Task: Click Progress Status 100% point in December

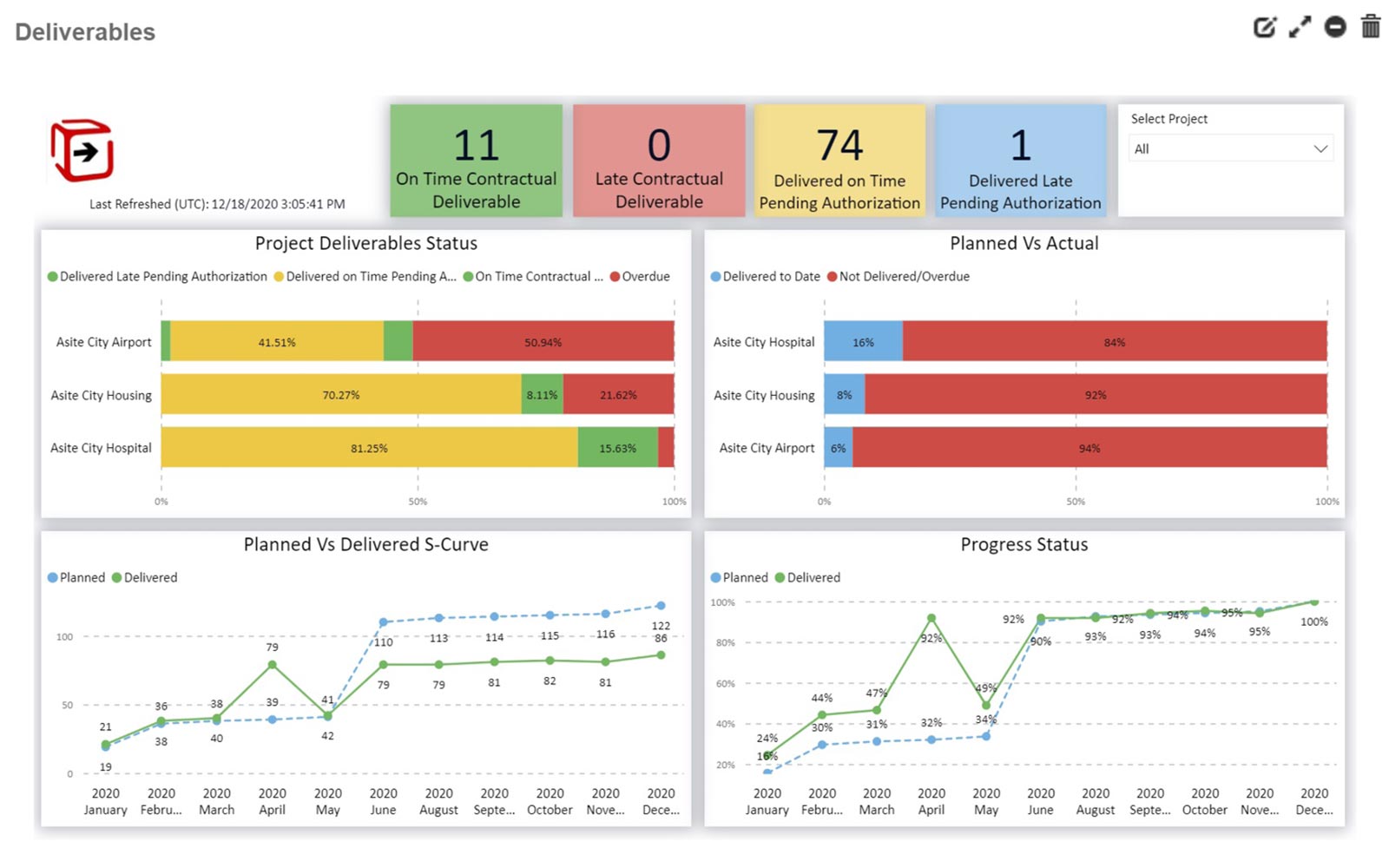Action: (1314, 602)
